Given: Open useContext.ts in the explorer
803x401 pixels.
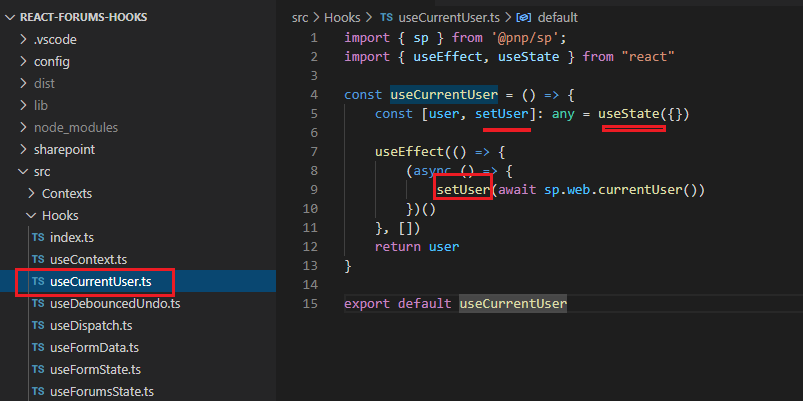Looking at the screenshot, I should pos(88,259).
